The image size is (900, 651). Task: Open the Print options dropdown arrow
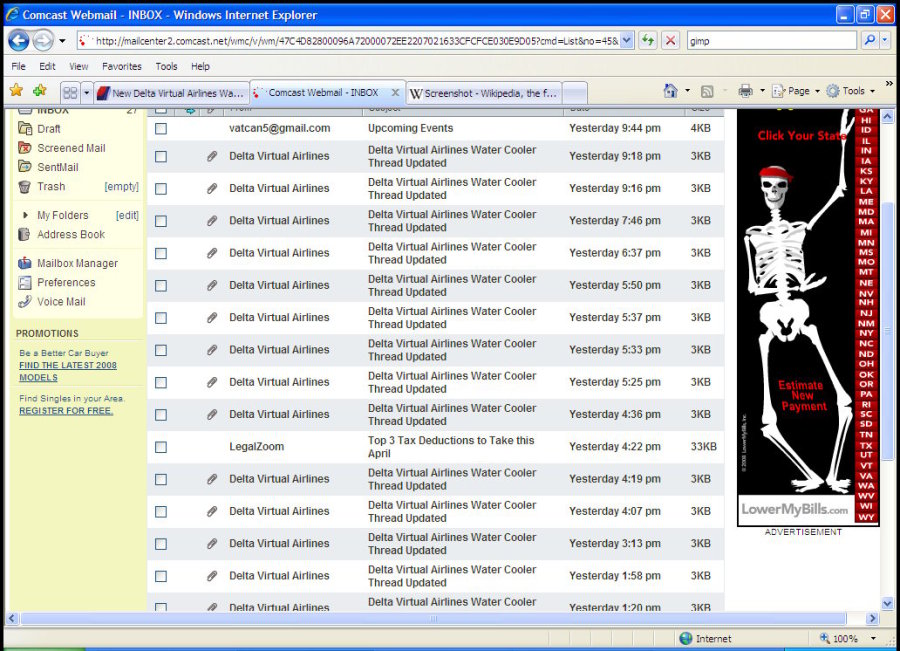[x=762, y=91]
